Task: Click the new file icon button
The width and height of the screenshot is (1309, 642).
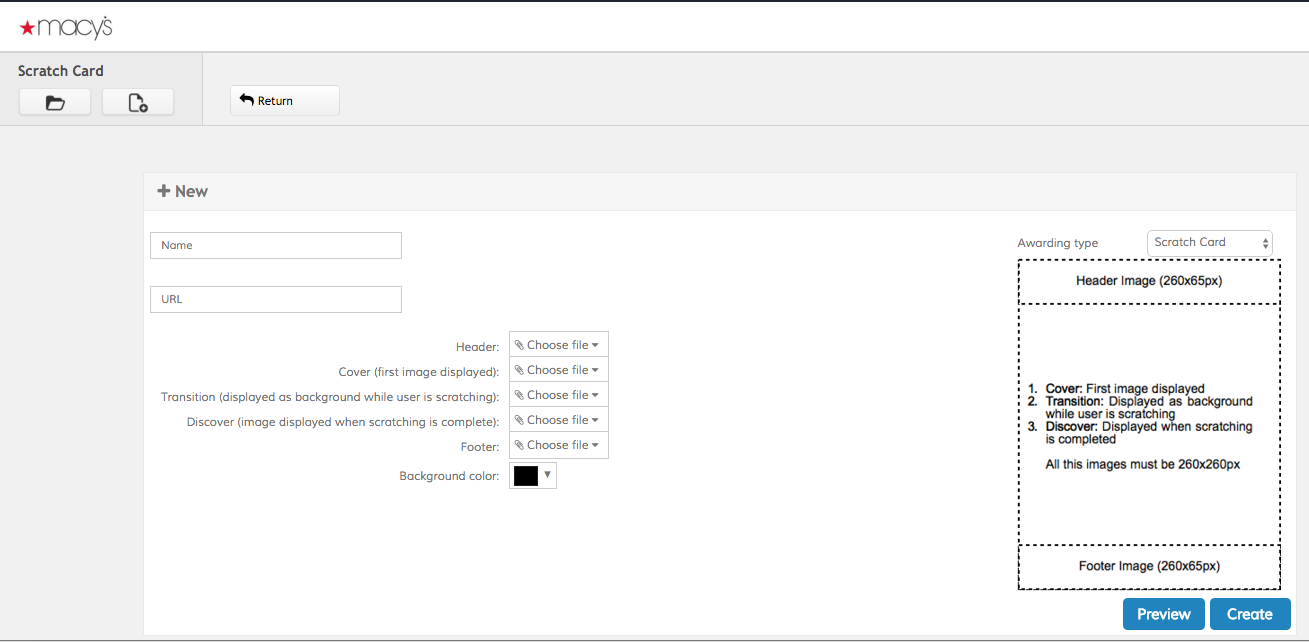Action: tap(138, 102)
